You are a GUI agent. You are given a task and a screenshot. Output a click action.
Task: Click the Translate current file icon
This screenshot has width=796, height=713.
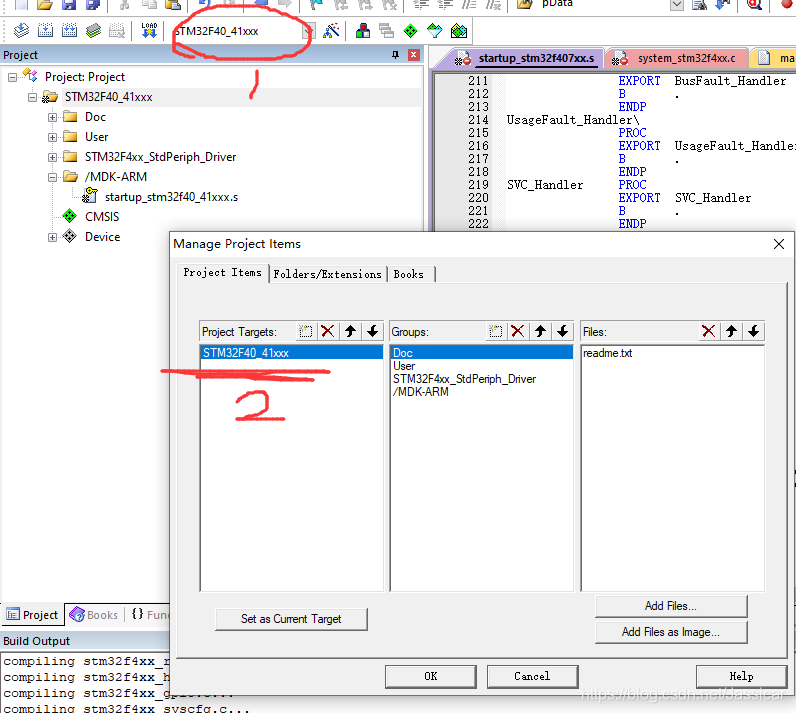tap(21, 31)
